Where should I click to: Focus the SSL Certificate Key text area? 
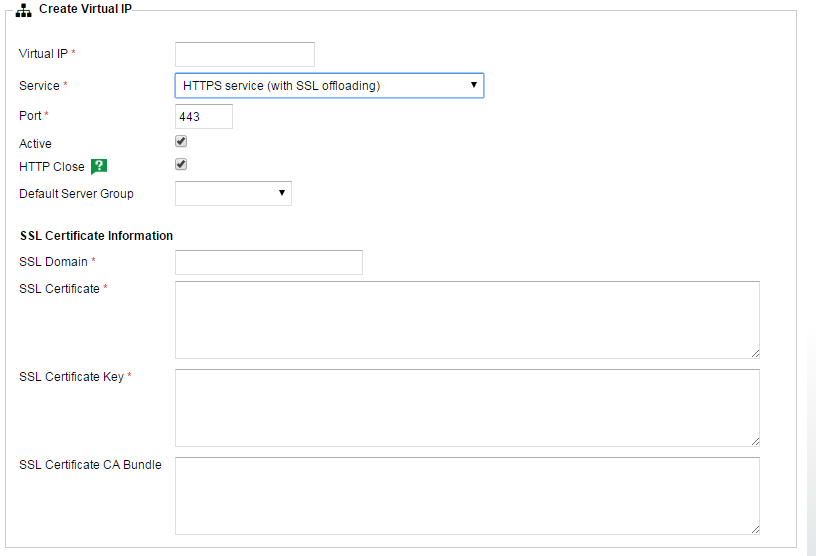pyautogui.click(x=467, y=407)
